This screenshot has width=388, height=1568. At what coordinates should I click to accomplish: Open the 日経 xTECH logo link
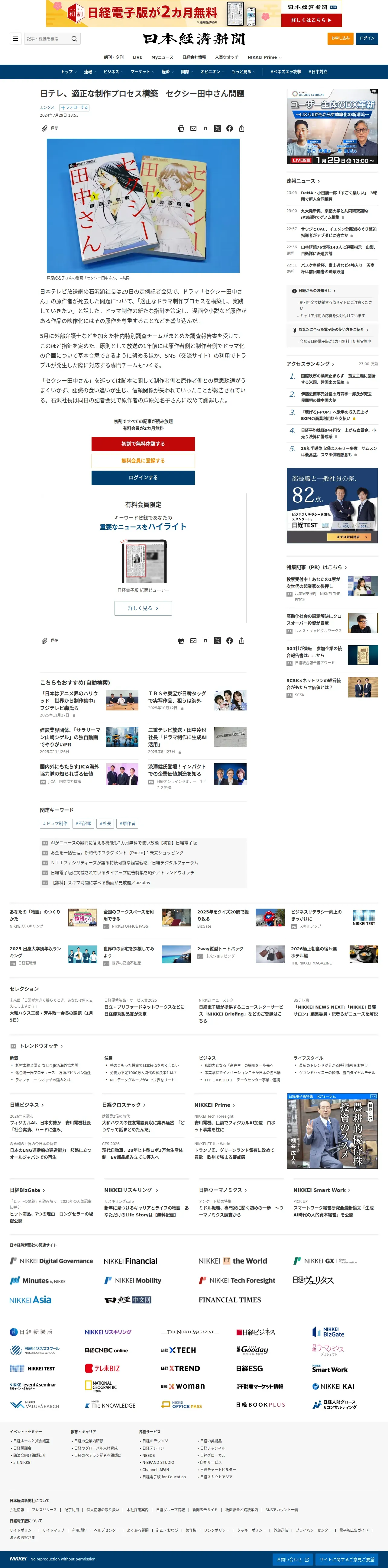pos(179,1350)
